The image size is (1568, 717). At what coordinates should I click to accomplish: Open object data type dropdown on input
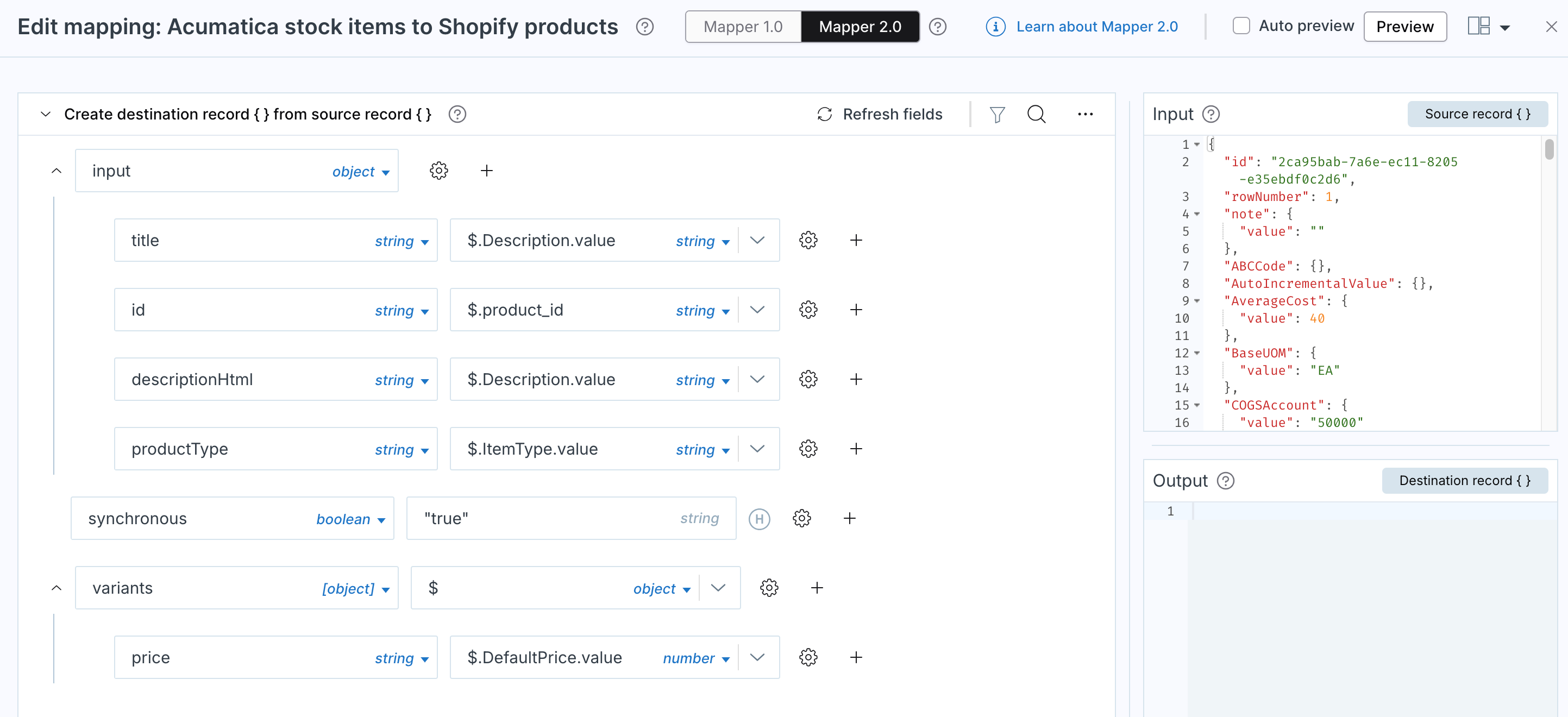[360, 172]
